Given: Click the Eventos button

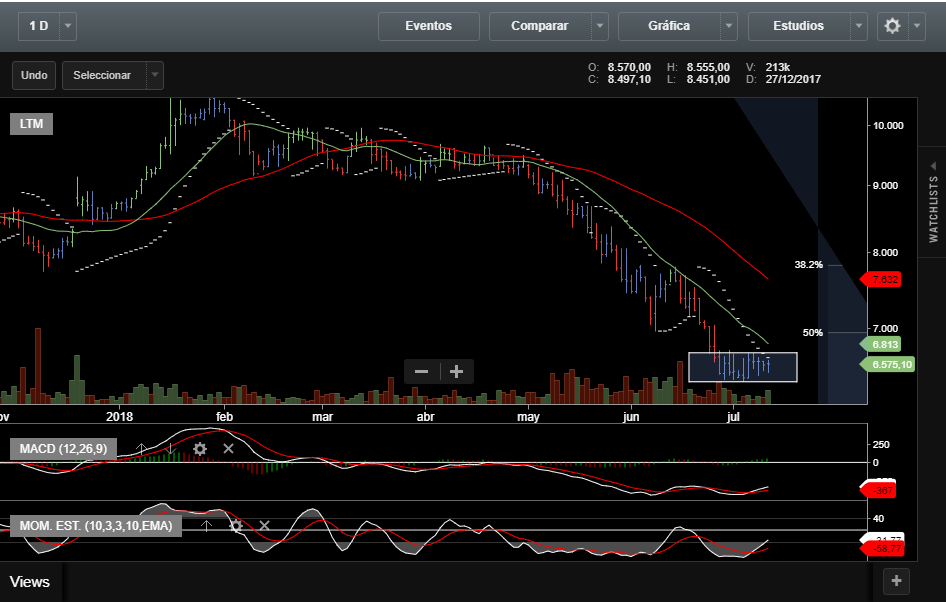Looking at the screenshot, I should 428,26.
